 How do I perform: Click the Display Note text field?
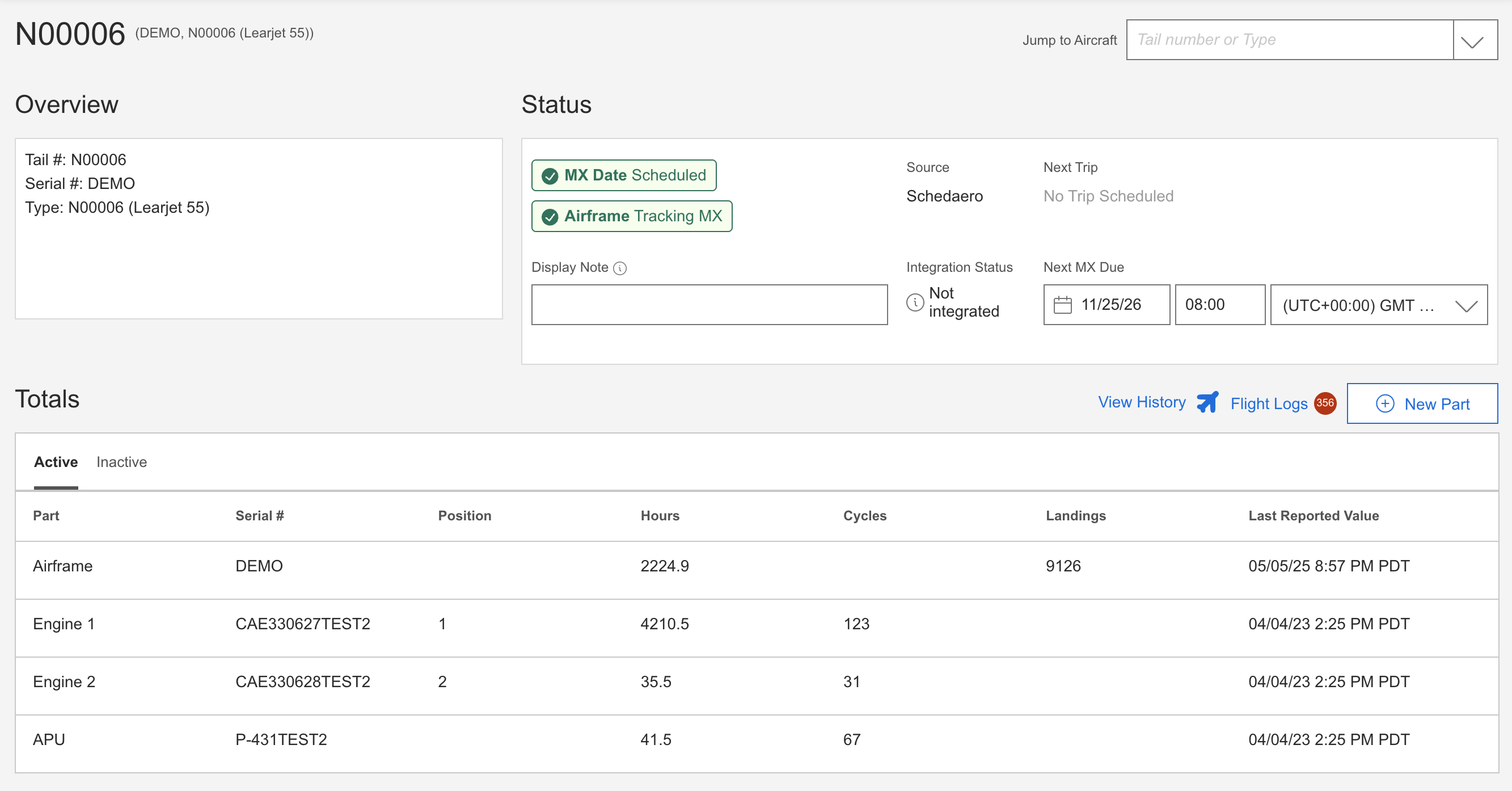(x=709, y=305)
